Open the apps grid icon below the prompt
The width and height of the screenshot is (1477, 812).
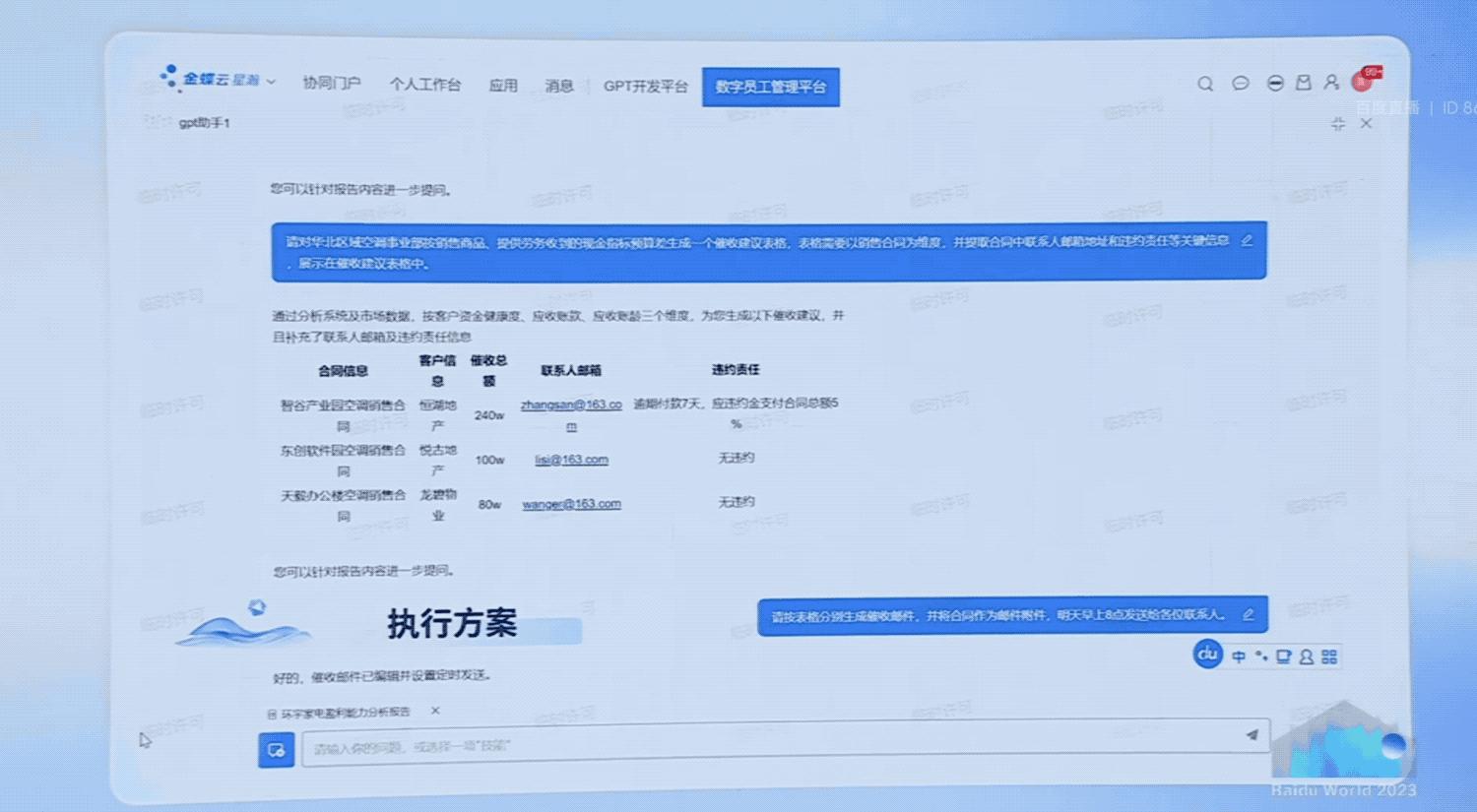coord(1328,655)
